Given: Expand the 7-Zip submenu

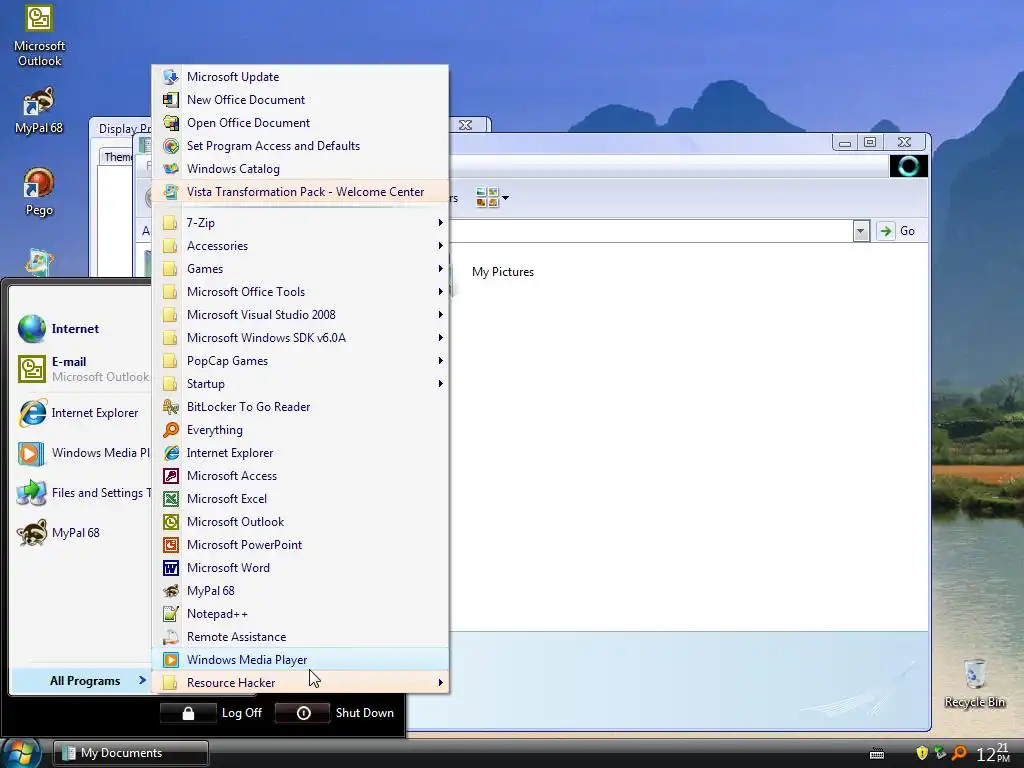Looking at the screenshot, I should [300, 223].
